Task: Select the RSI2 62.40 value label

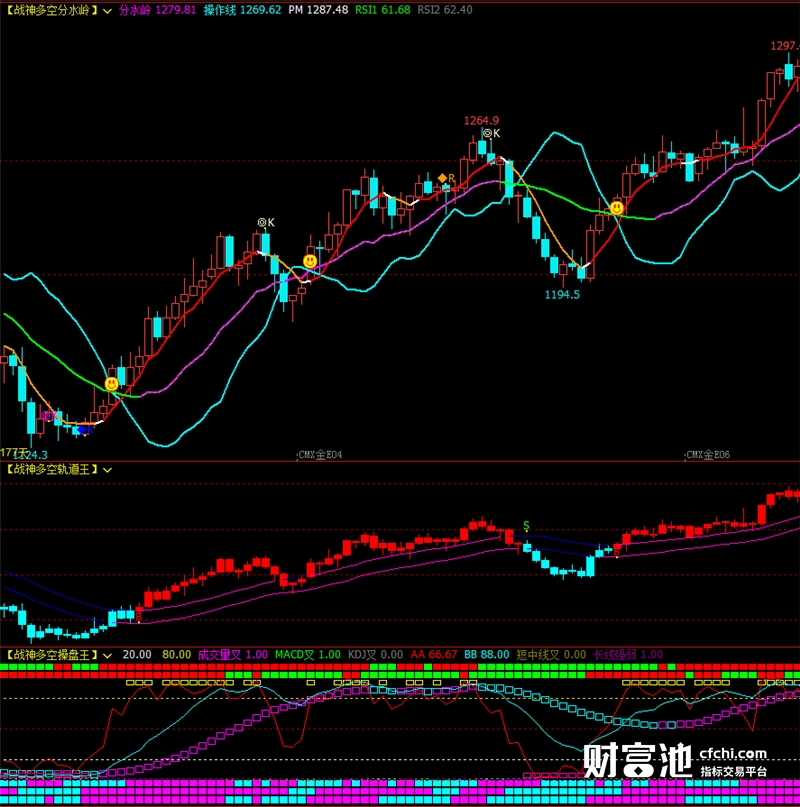Action: (445, 10)
